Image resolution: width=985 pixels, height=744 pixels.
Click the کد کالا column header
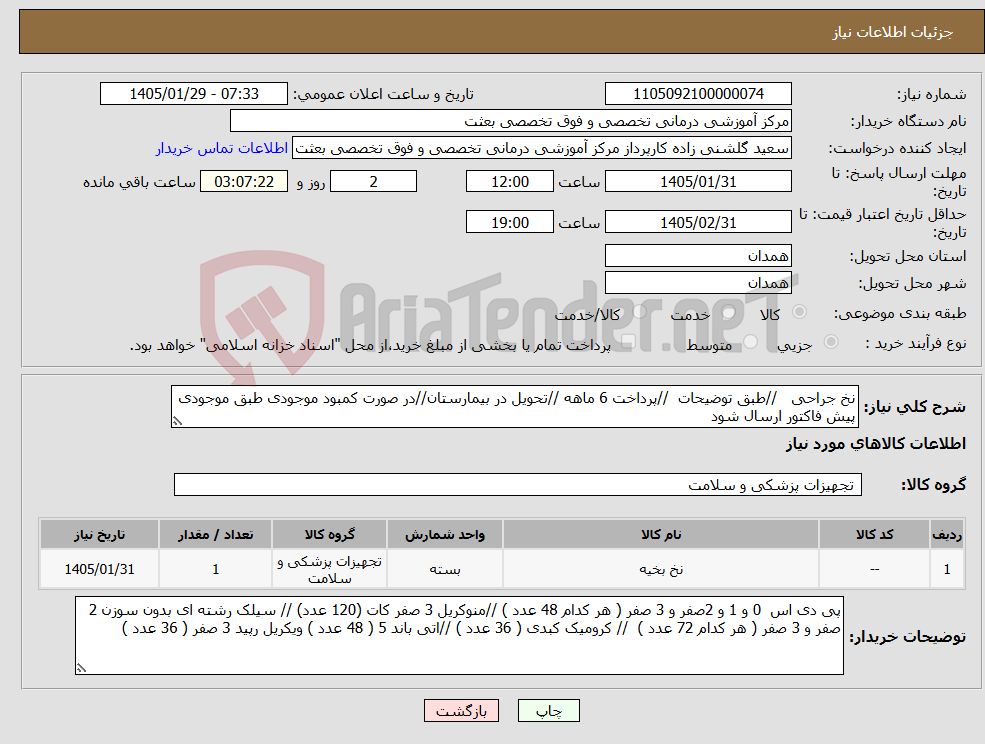point(874,534)
